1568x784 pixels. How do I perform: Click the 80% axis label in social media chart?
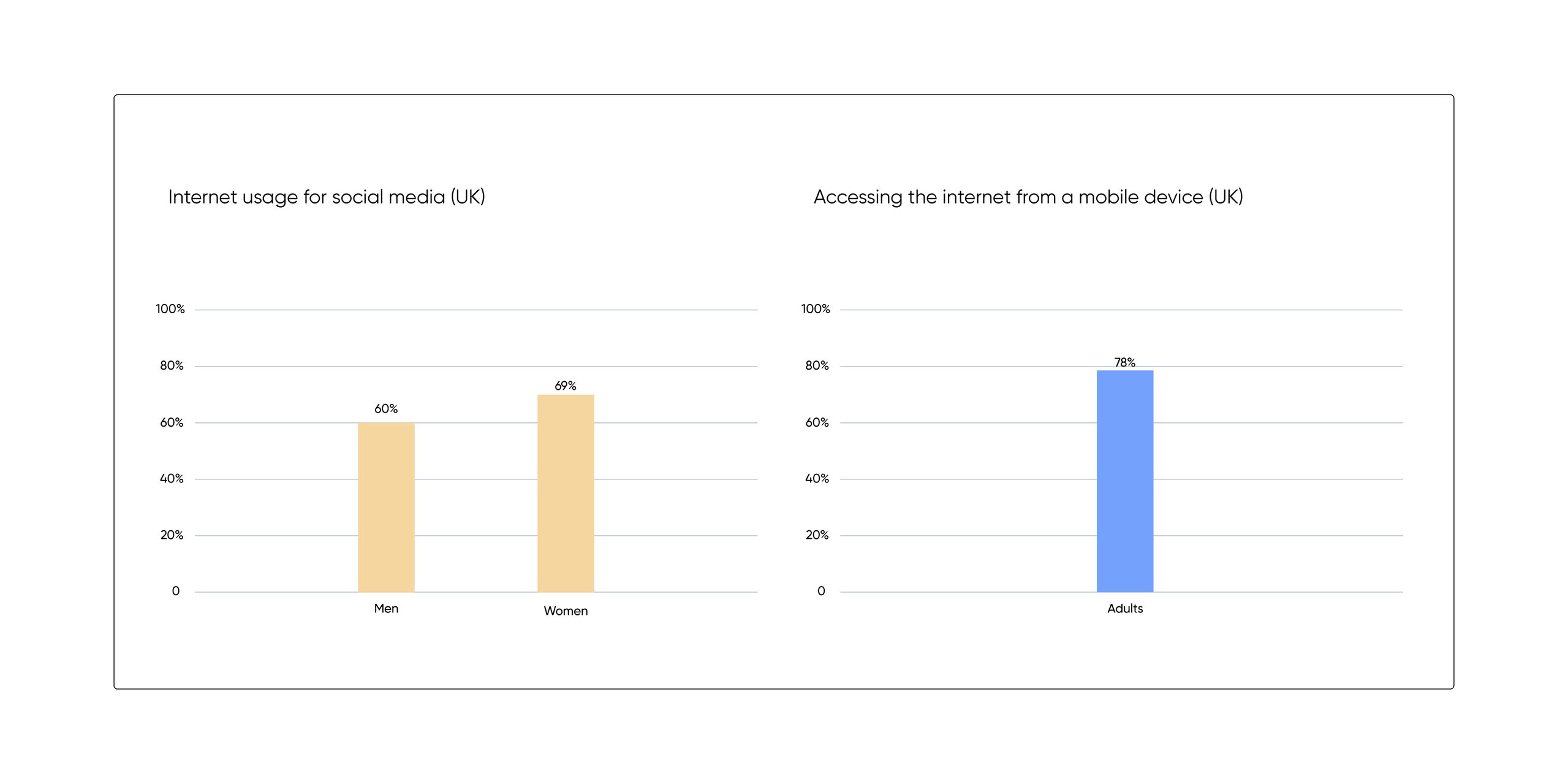pyautogui.click(x=172, y=366)
